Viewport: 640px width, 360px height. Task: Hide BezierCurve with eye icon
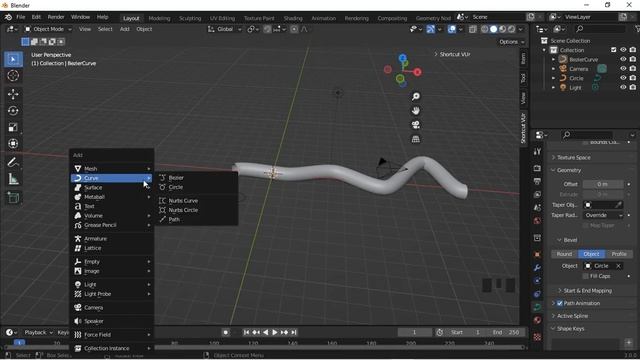[623, 59]
